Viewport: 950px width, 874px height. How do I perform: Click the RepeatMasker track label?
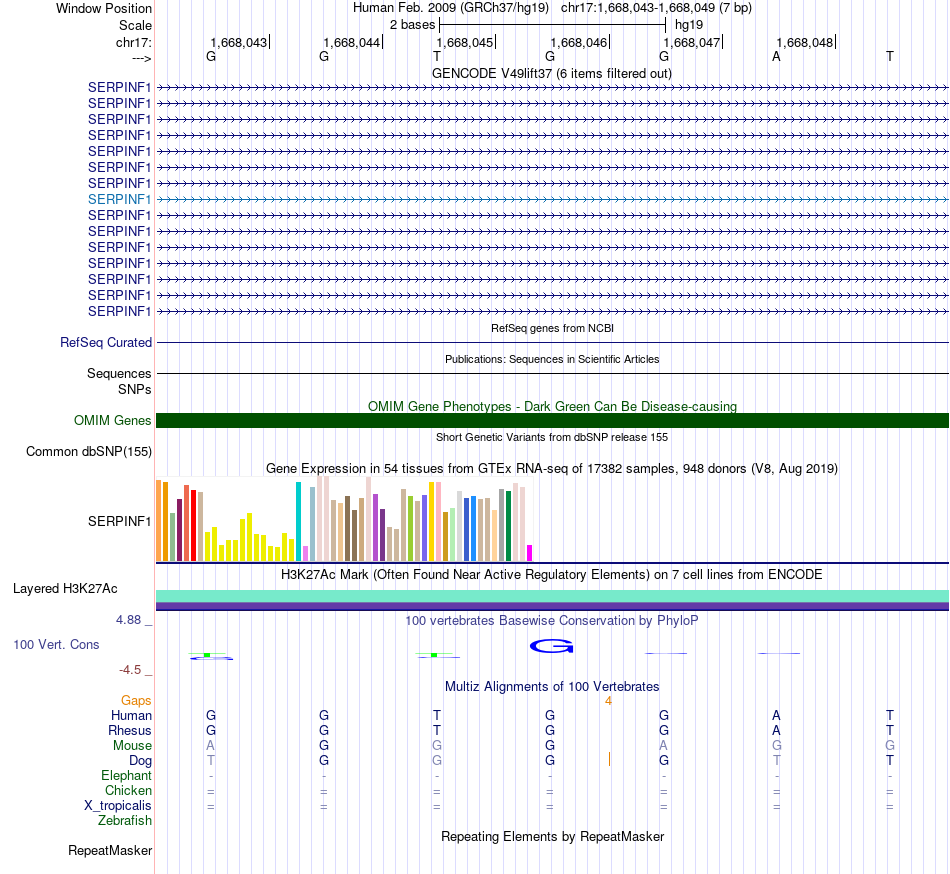tap(110, 850)
